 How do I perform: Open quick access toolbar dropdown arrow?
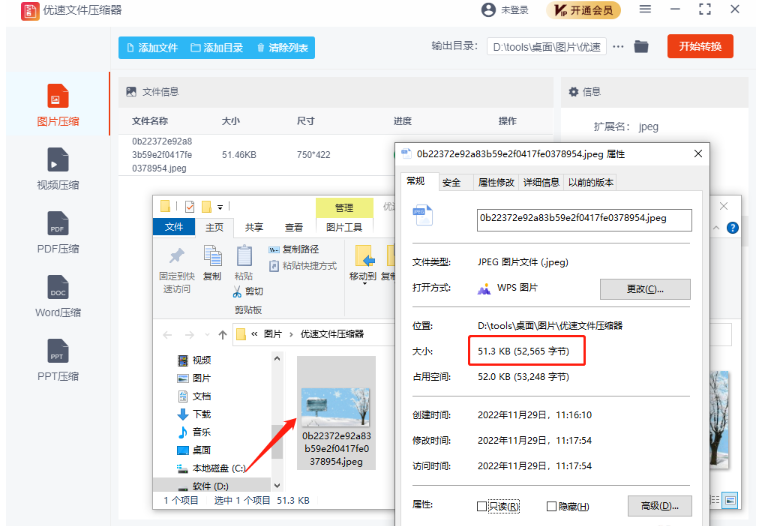(220, 207)
